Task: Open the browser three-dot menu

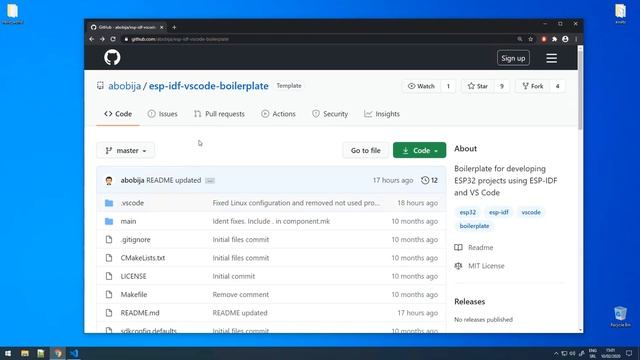Action: 576,39
